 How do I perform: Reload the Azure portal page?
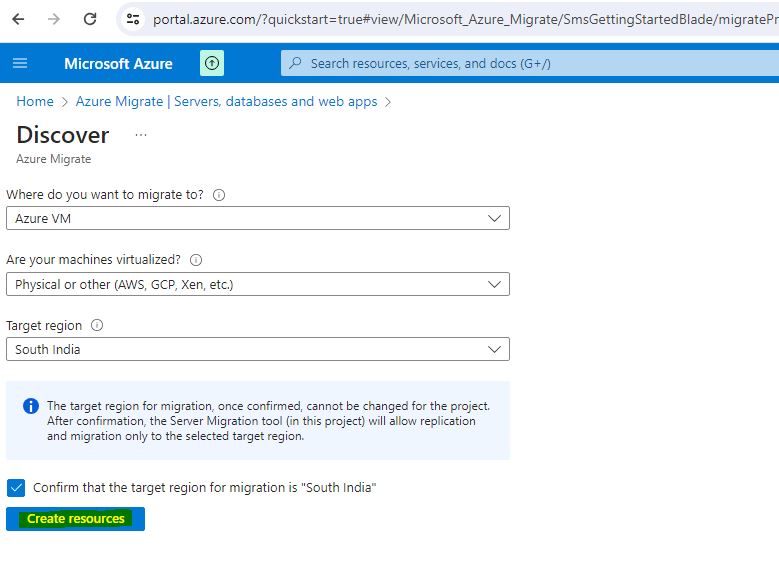[x=90, y=19]
